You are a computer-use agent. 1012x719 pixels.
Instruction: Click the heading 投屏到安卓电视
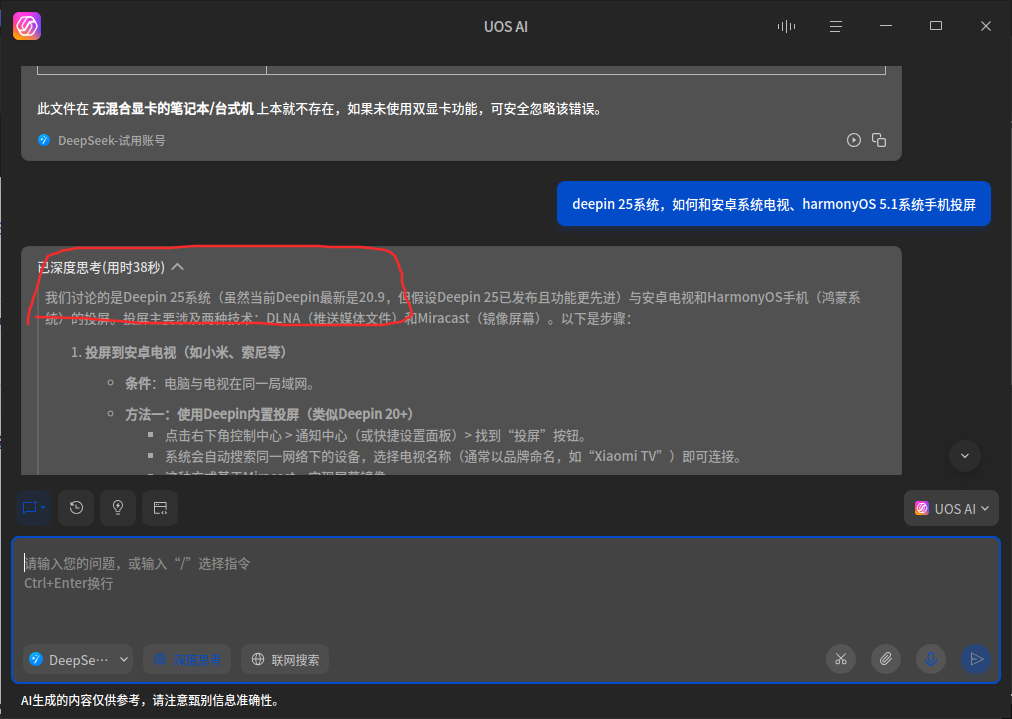click(185, 352)
